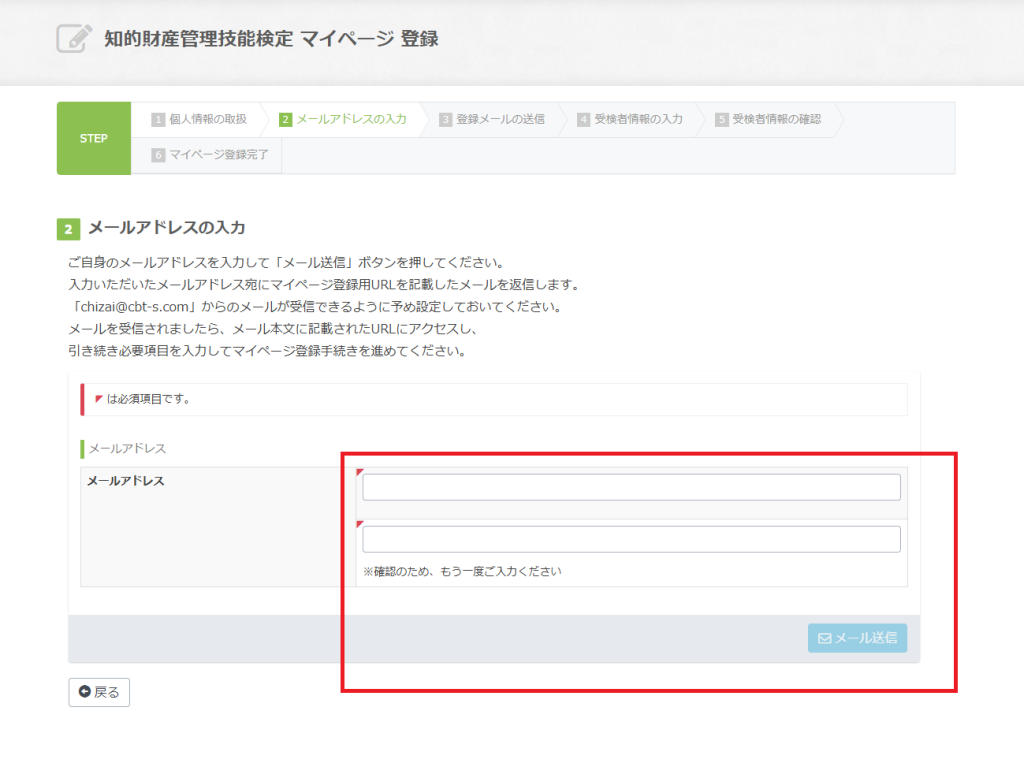Click the green STEP block

click(93, 138)
